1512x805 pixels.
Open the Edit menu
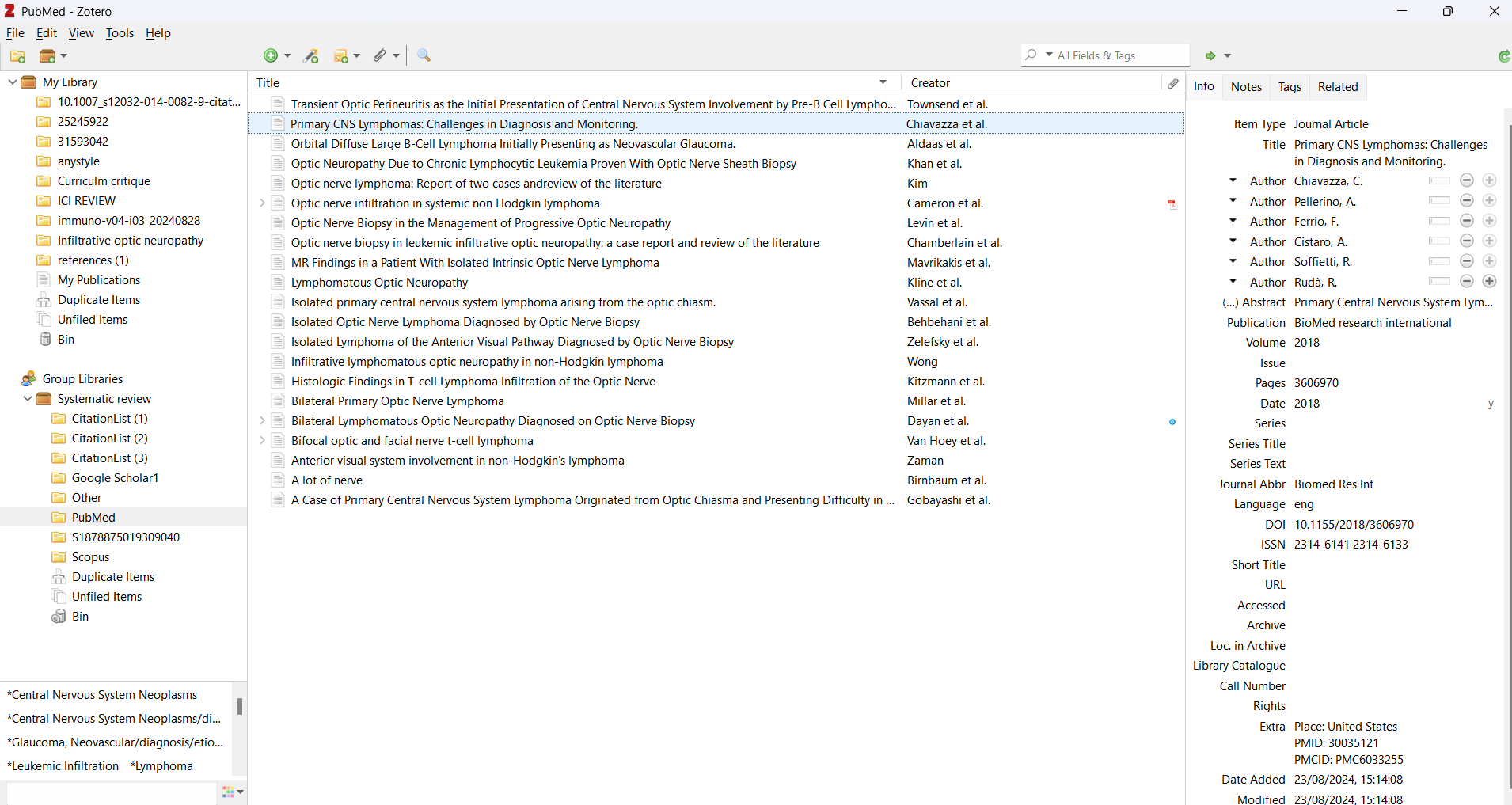(47, 33)
